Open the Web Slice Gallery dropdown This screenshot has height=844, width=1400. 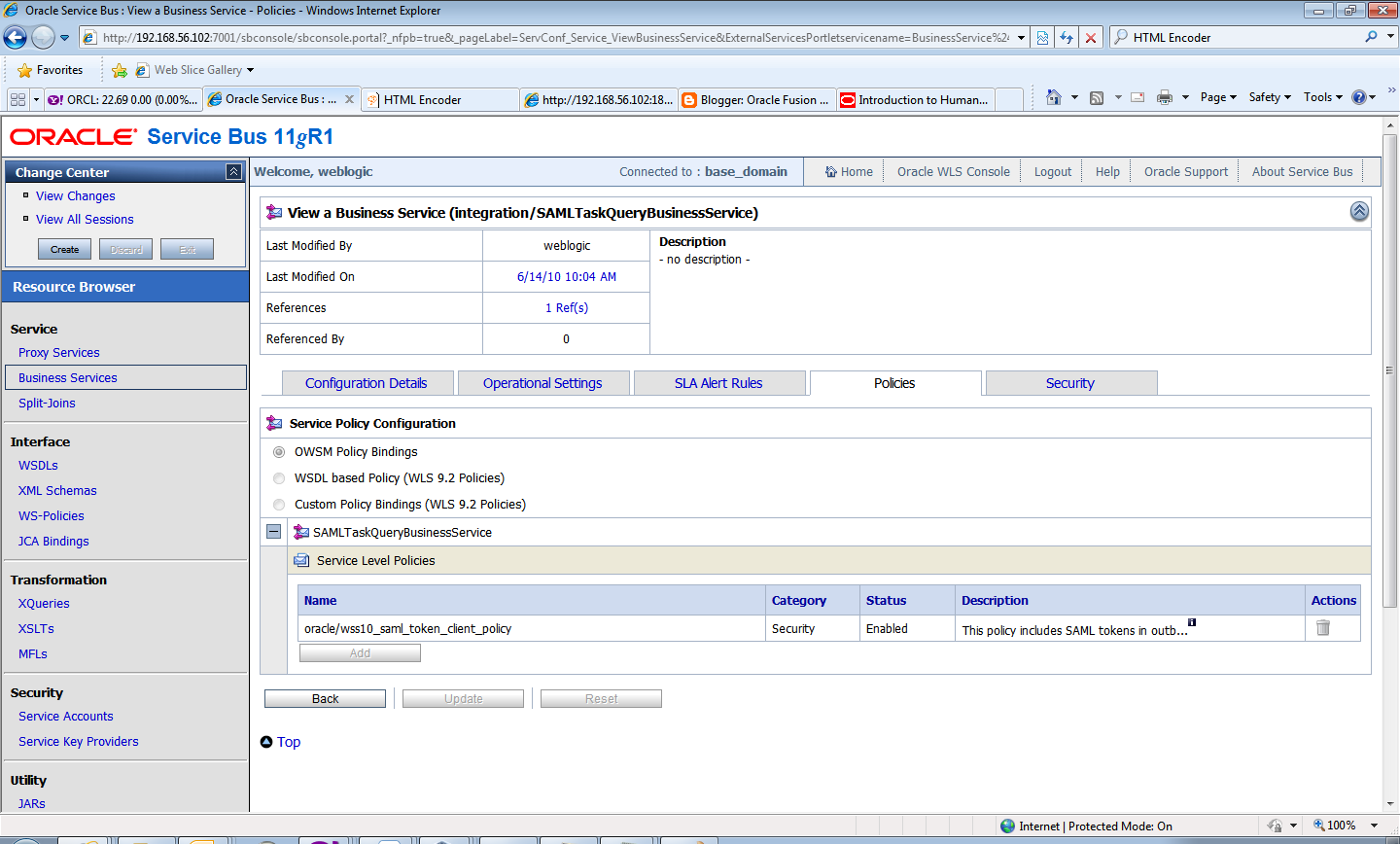(250, 70)
